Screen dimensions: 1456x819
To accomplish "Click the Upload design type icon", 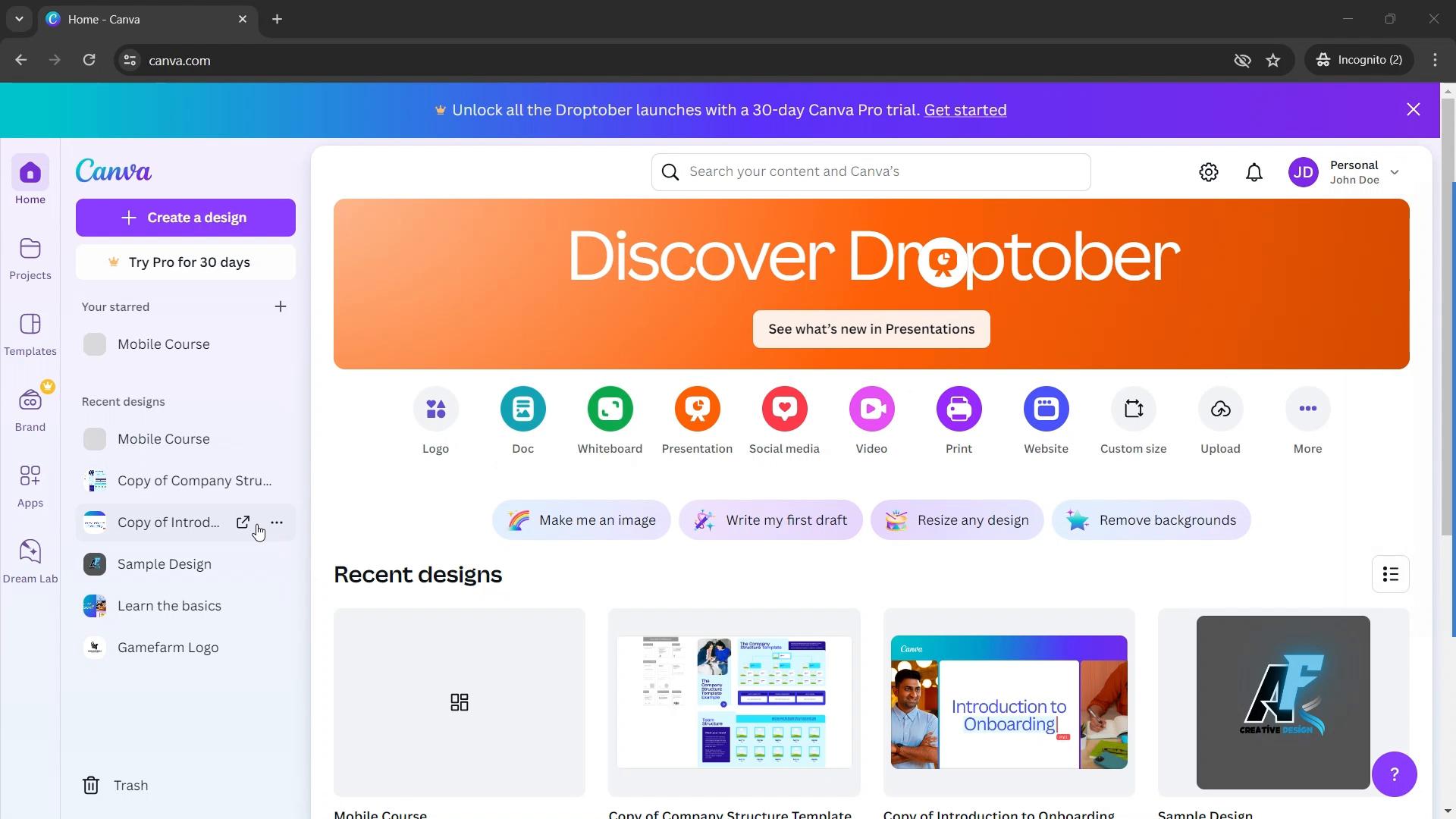I will [x=1221, y=408].
